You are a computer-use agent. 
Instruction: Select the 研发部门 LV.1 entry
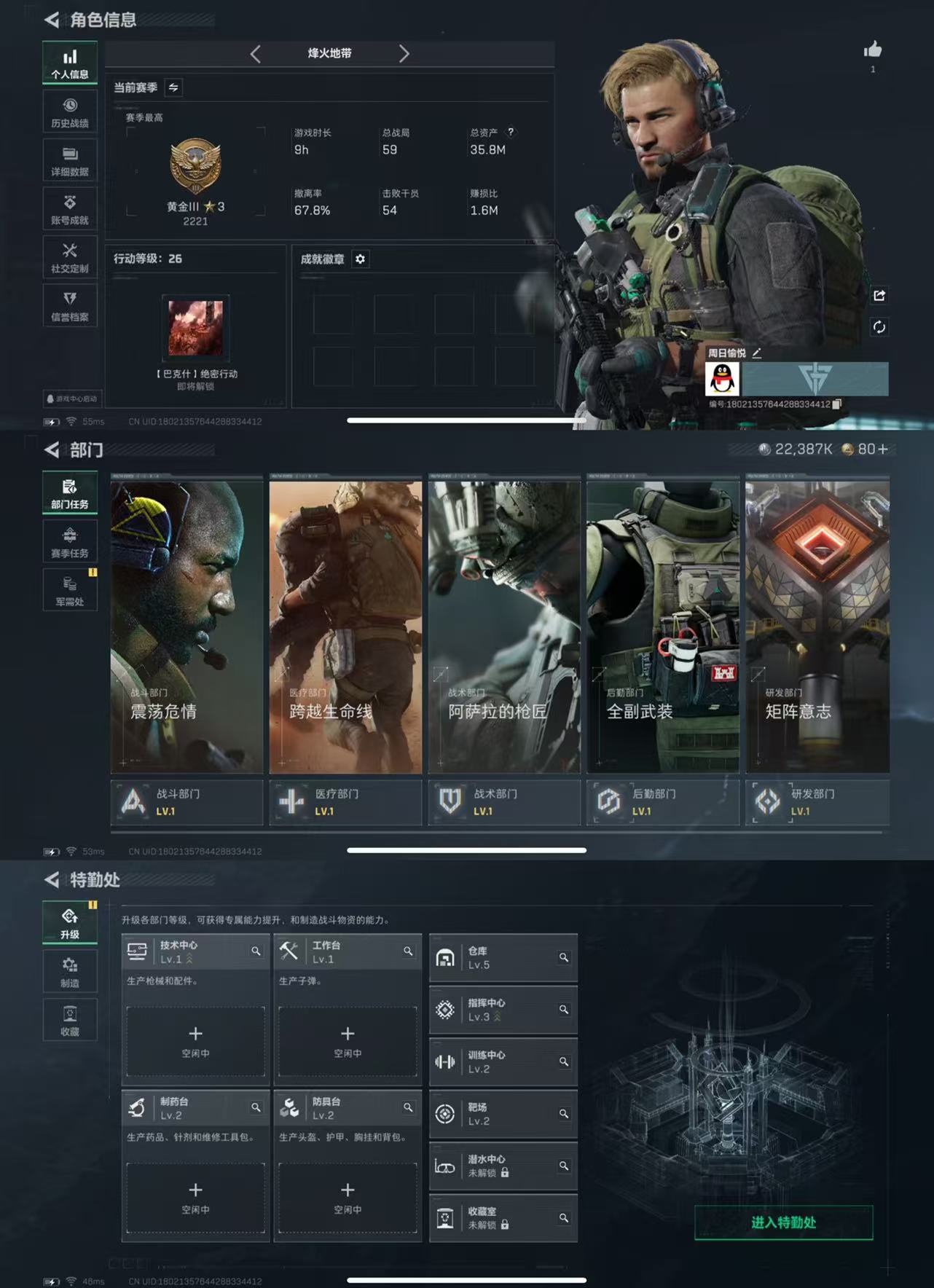coord(817,802)
